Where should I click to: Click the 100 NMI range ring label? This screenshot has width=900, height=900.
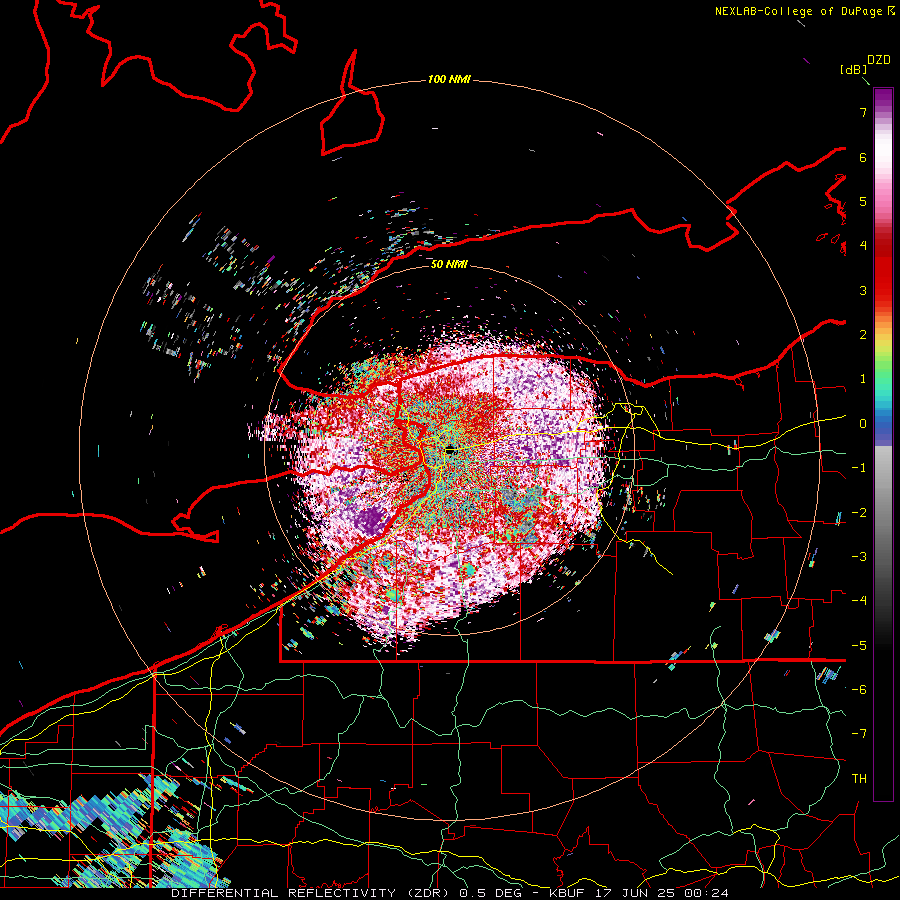(x=449, y=79)
